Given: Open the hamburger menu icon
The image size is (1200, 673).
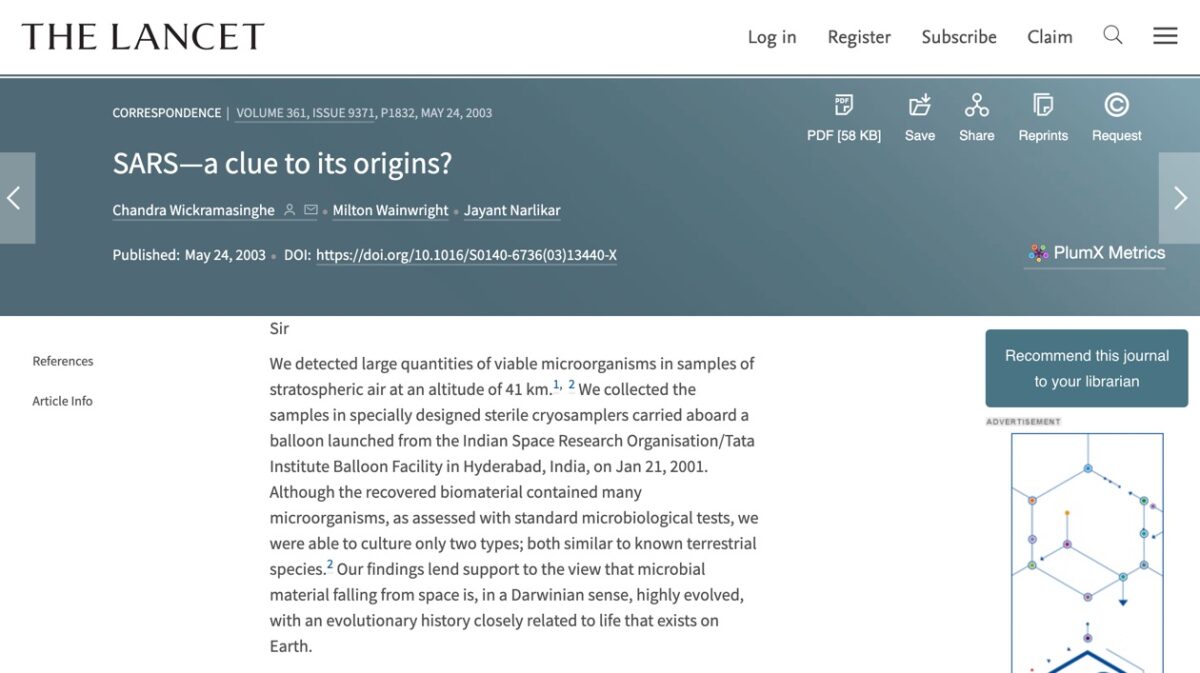Looking at the screenshot, I should (x=1165, y=36).
